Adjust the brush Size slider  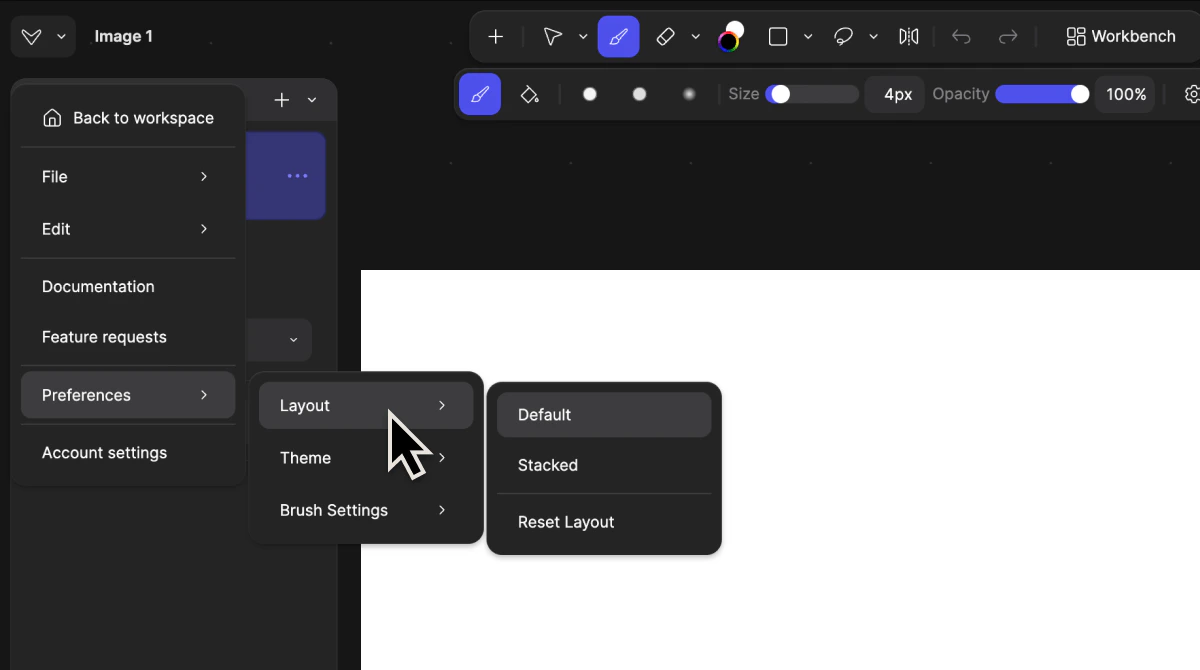click(x=812, y=94)
